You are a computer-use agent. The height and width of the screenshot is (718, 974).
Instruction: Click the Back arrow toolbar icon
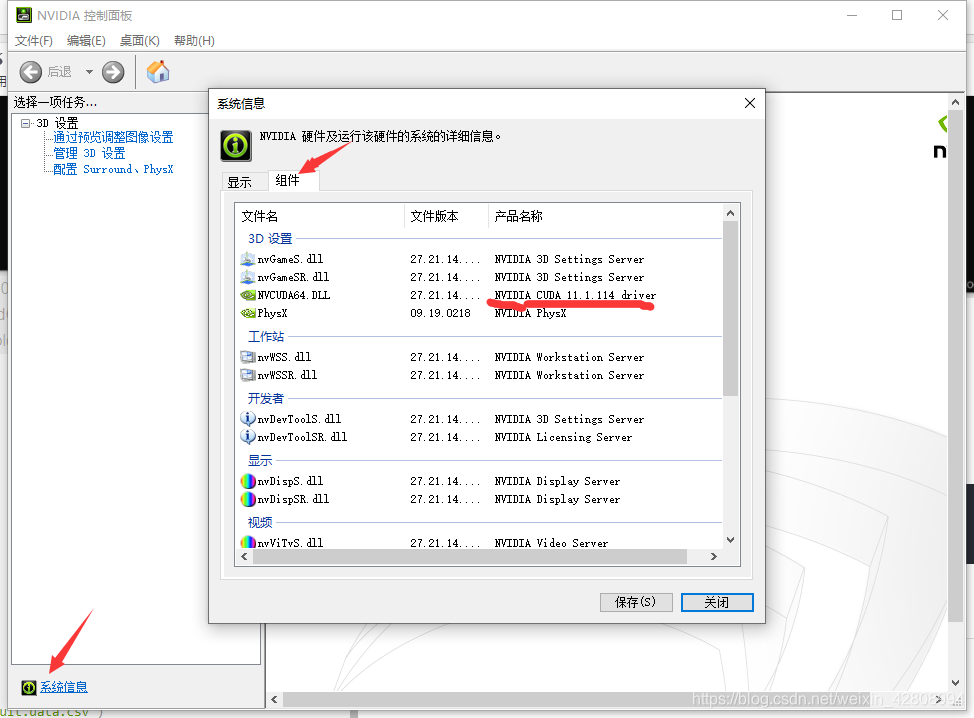coord(30,72)
